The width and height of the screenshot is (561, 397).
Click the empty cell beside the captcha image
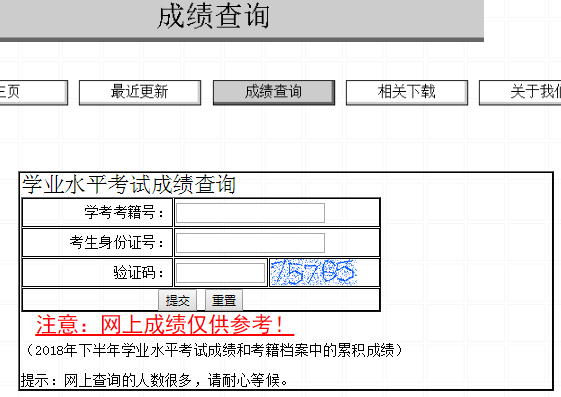click(368, 273)
